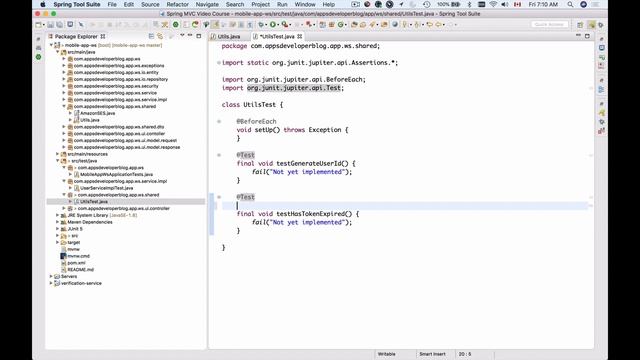Close the UtilsTest.java editor tab
Viewport: 640px width, 360px height.
coord(300,36)
